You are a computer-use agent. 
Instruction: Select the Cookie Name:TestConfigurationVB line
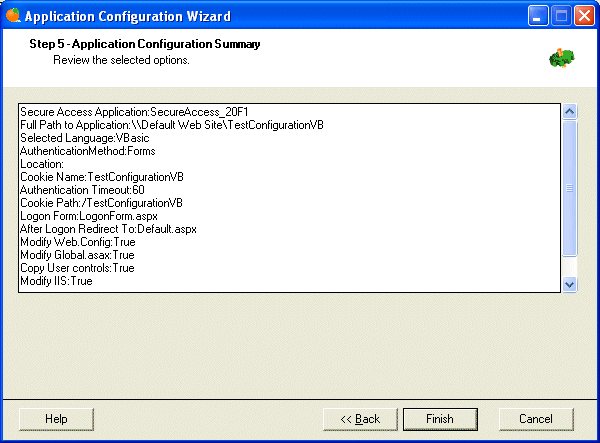(x=102, y=177)
